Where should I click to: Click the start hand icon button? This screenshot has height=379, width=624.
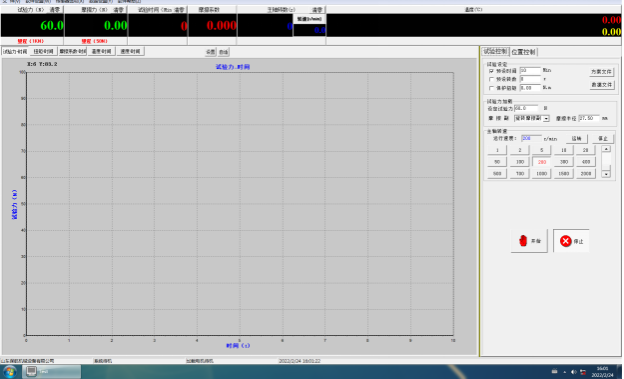[x=529, y=241]
